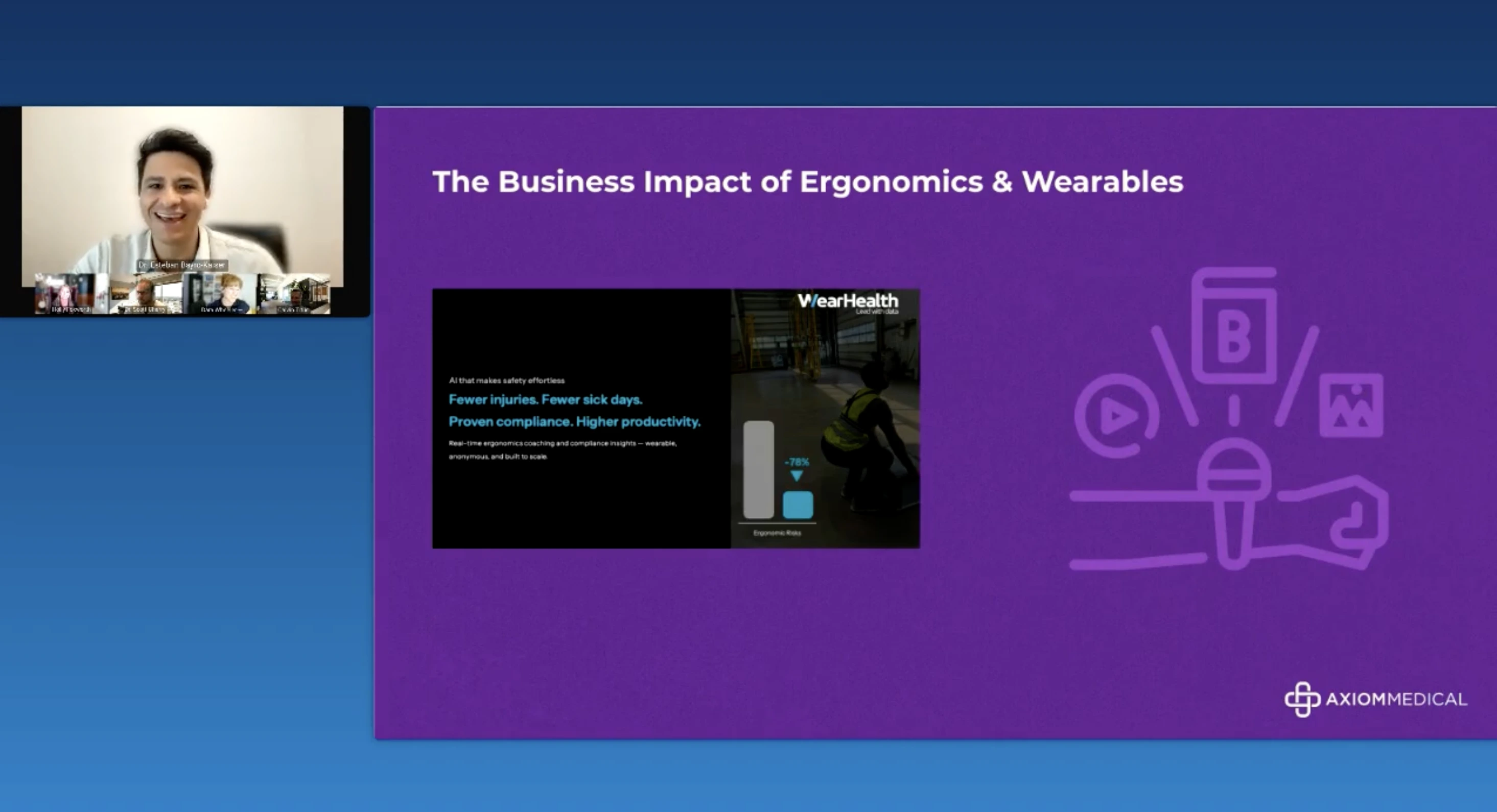Click the main speaker's name label
This screenshot has width=1497, height=812.
182,265
